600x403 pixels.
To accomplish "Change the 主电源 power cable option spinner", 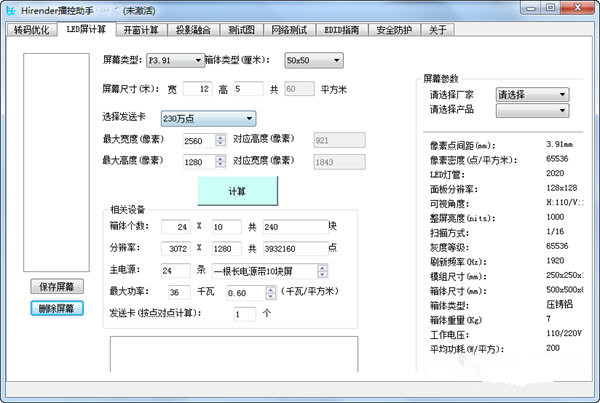I will (323, 271).
